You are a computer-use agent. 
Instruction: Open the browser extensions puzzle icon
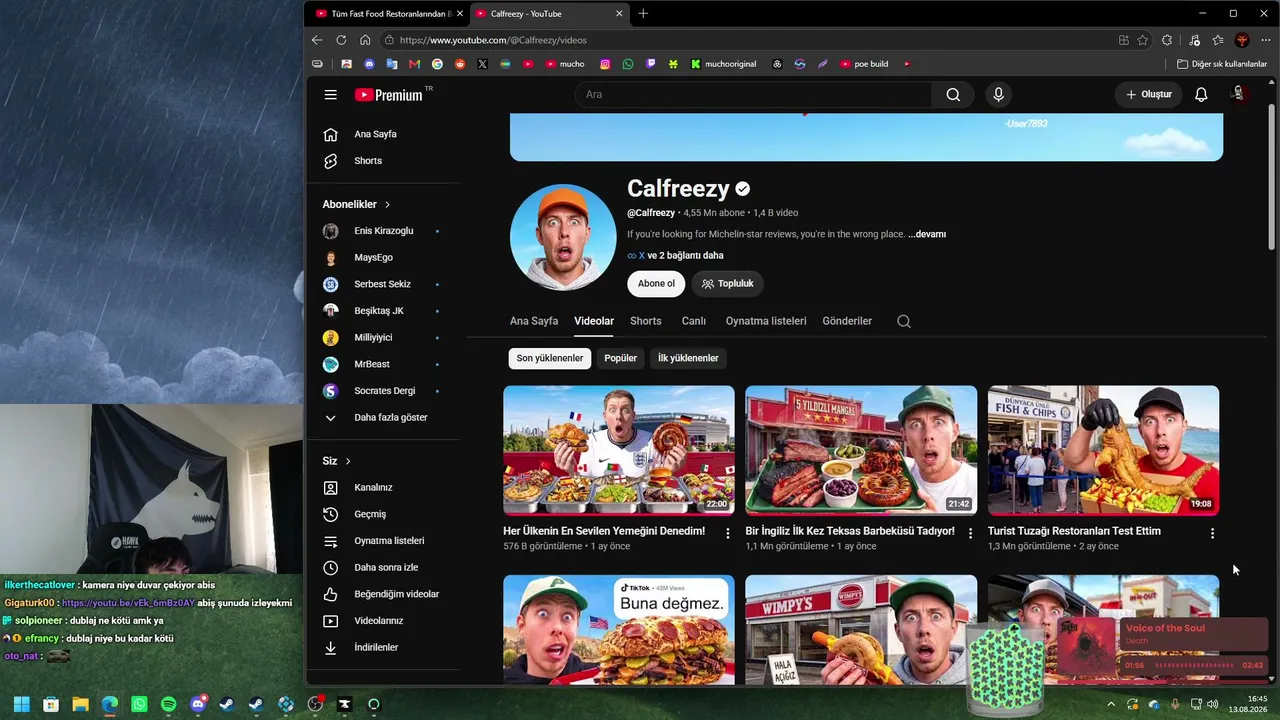[x=1167, y=40]
